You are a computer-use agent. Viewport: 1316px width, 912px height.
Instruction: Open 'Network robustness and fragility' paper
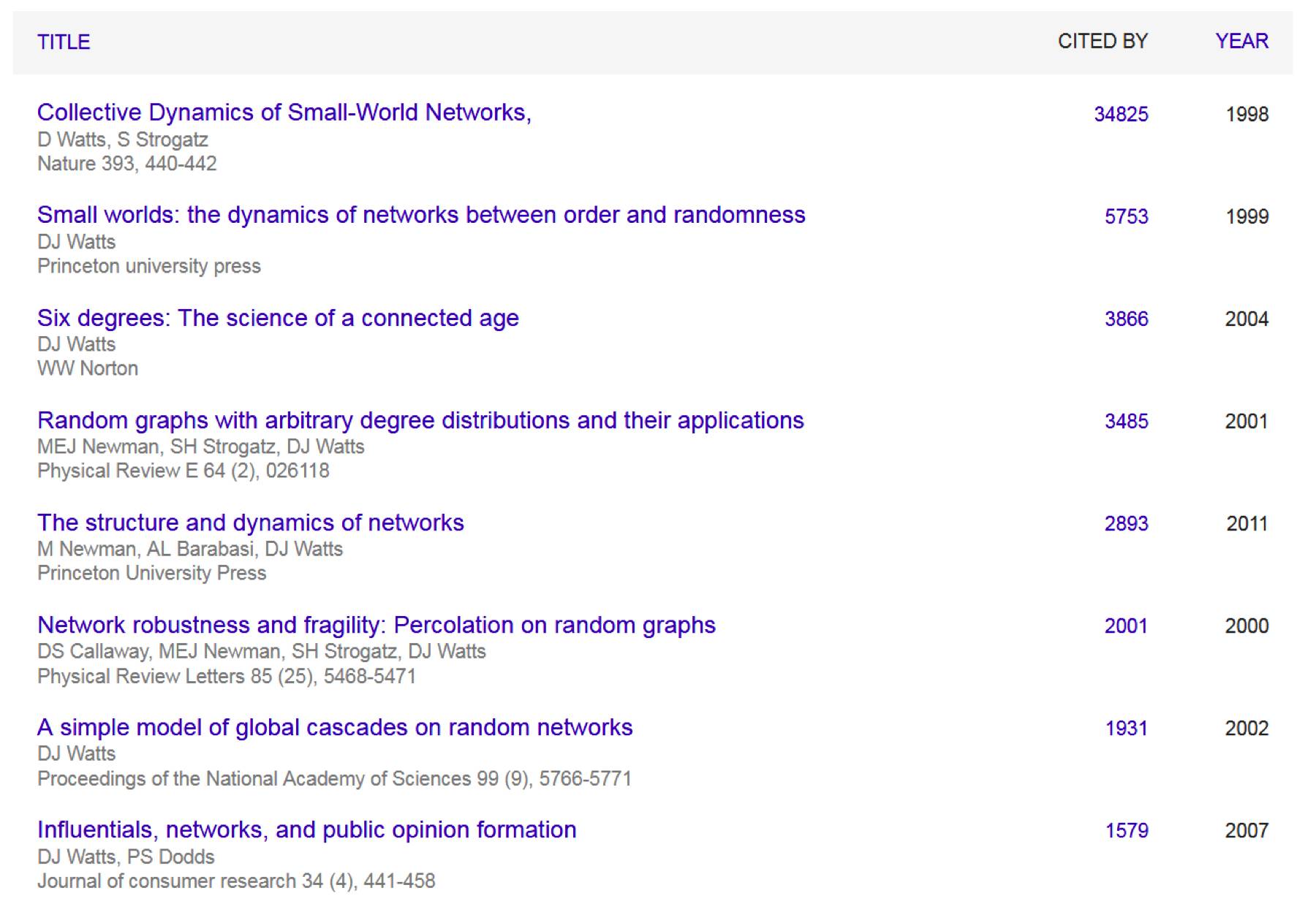(376, 625)
